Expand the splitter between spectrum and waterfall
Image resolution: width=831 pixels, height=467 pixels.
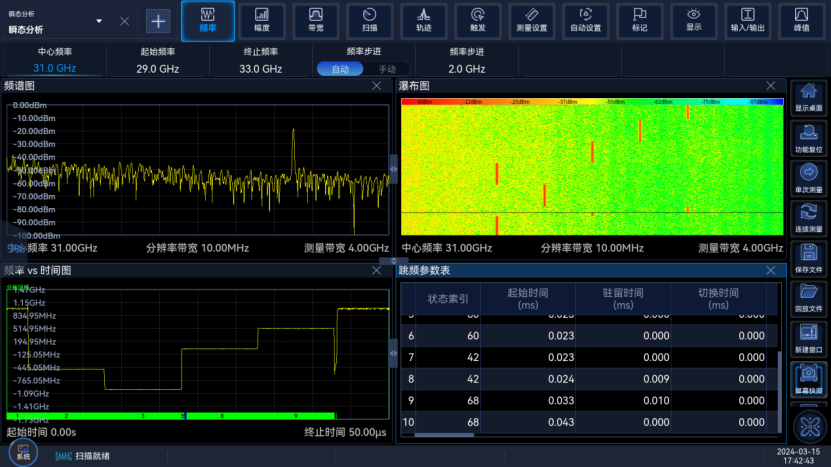click(393, 171)
